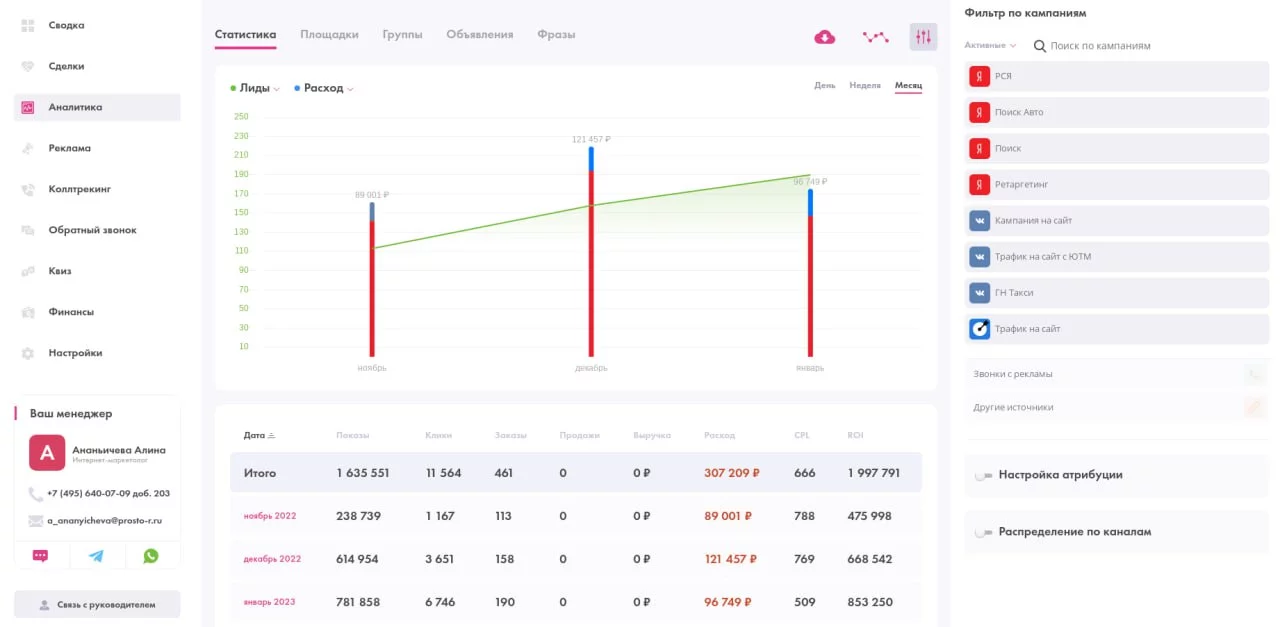Click the Обратный звонок icon
The height and width of the screenshot is (627, 1280).
[x=28, y=230]
